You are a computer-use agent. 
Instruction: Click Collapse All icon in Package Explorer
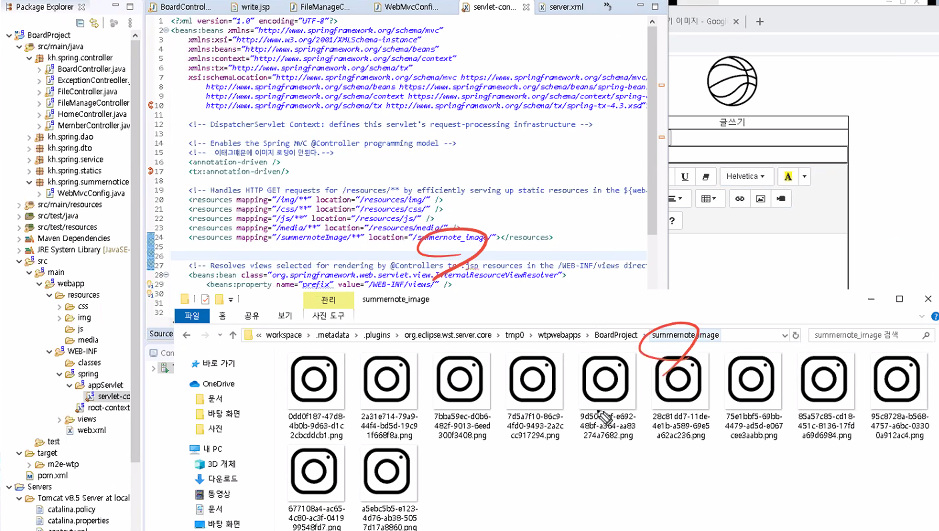(80, 23)
